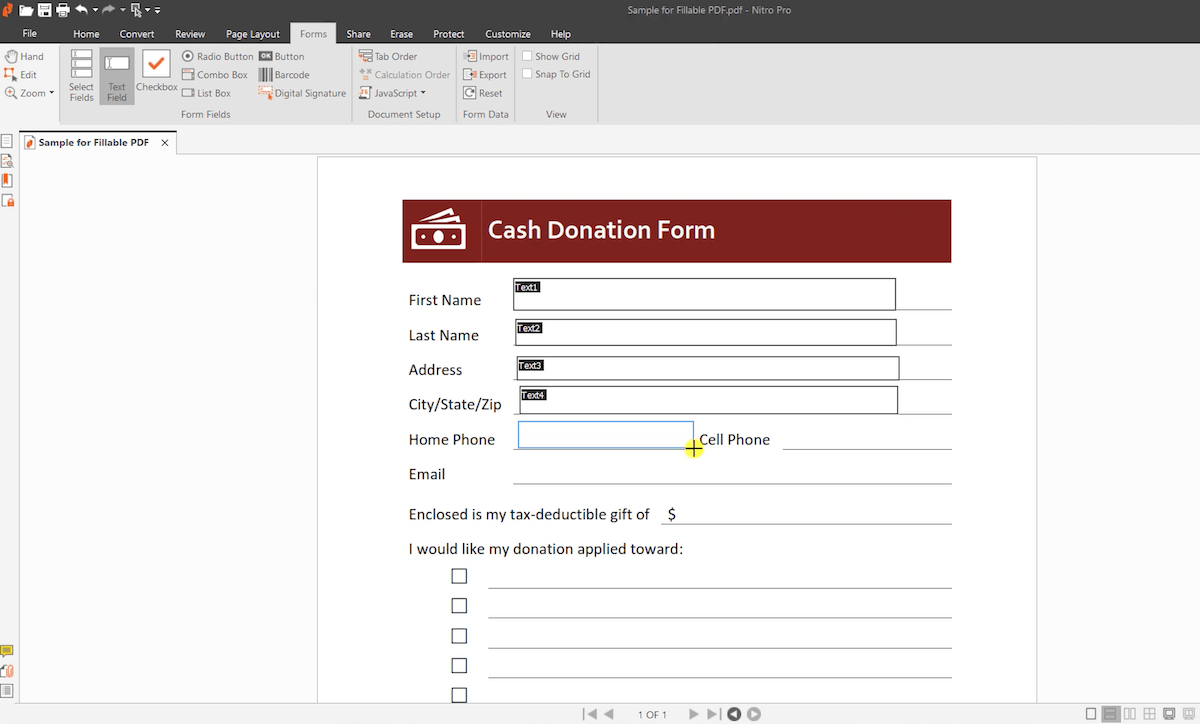Click the Import form data icon

(486, 56)
